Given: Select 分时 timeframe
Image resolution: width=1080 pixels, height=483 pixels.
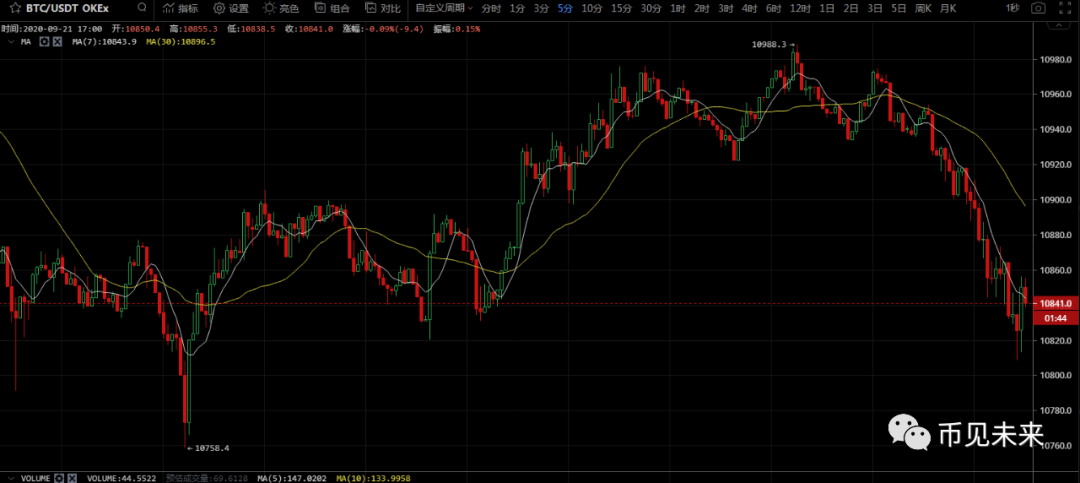Looking at the screenshot, I should pos(491,8).
